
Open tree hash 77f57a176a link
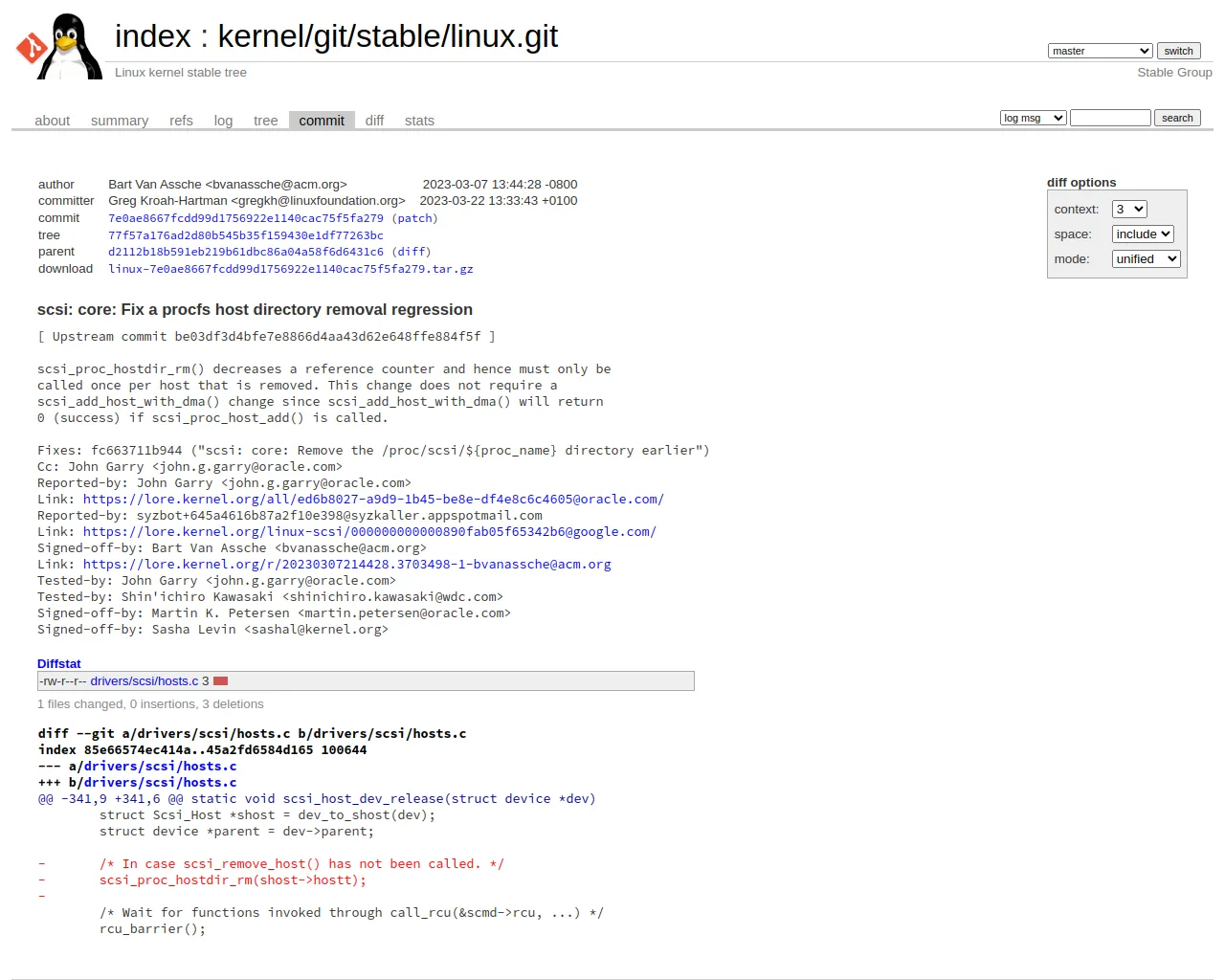tap(246, 235)
